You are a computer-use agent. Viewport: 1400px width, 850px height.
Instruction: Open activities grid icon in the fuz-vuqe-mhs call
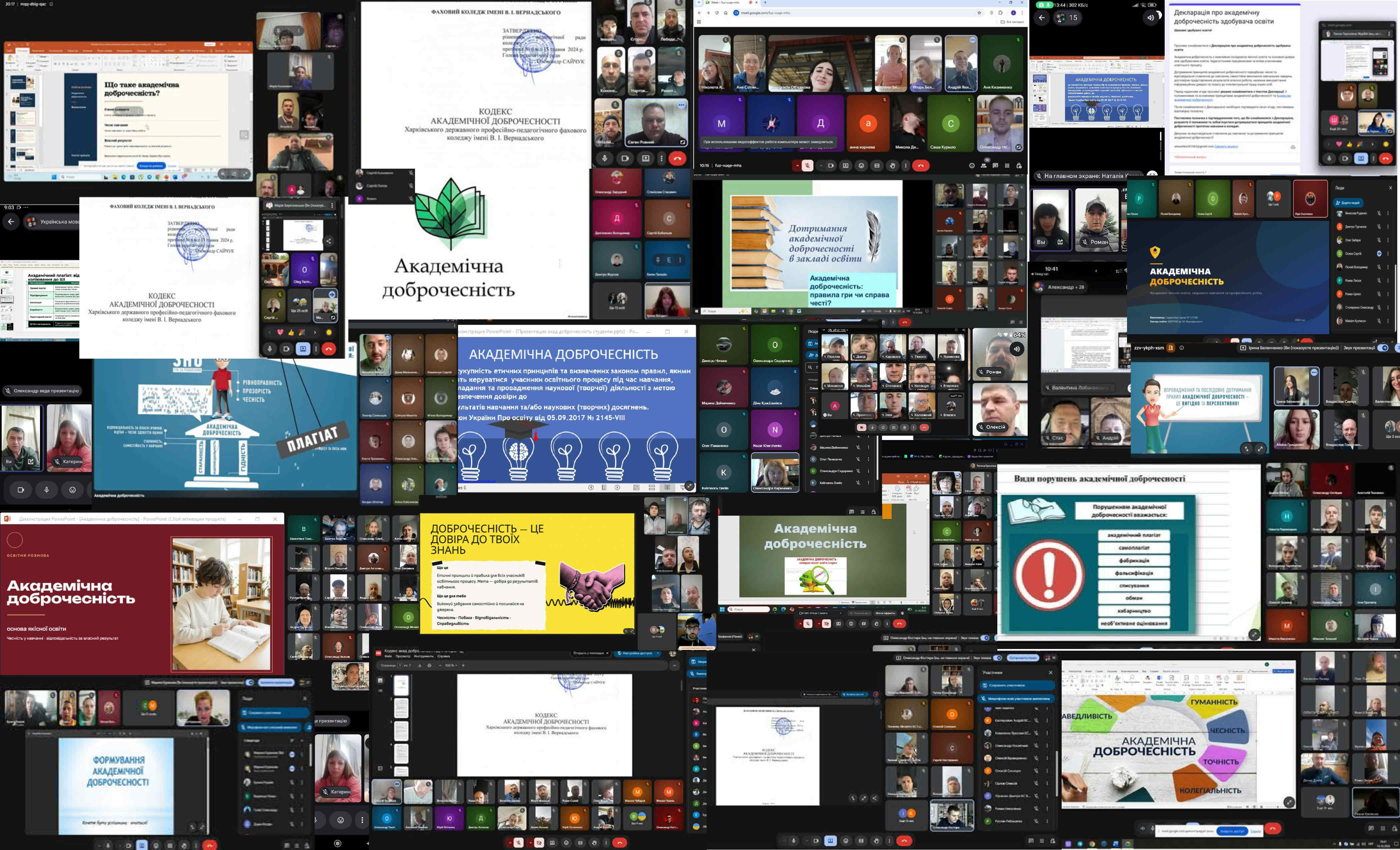[x=1007, y=165]
